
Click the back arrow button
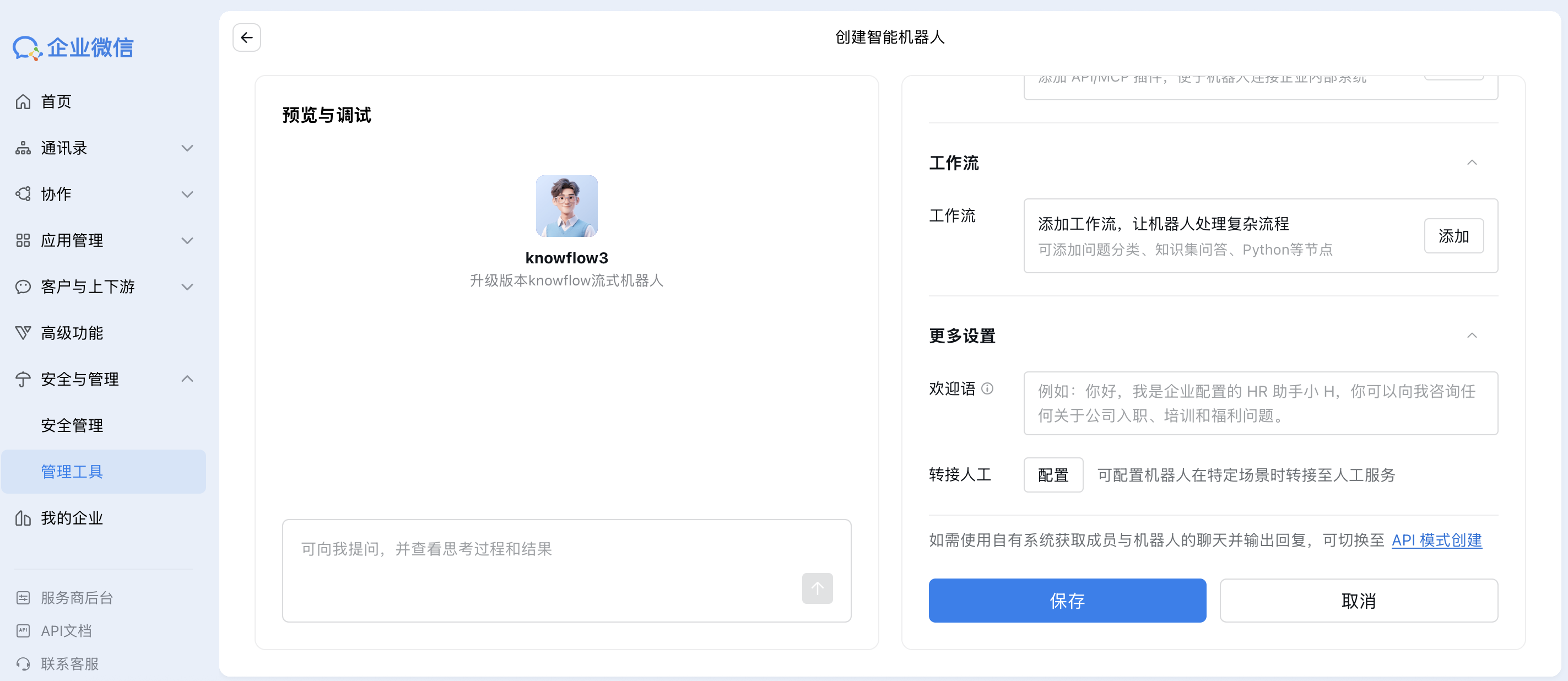pyautogui.click(x=246, y=37)
